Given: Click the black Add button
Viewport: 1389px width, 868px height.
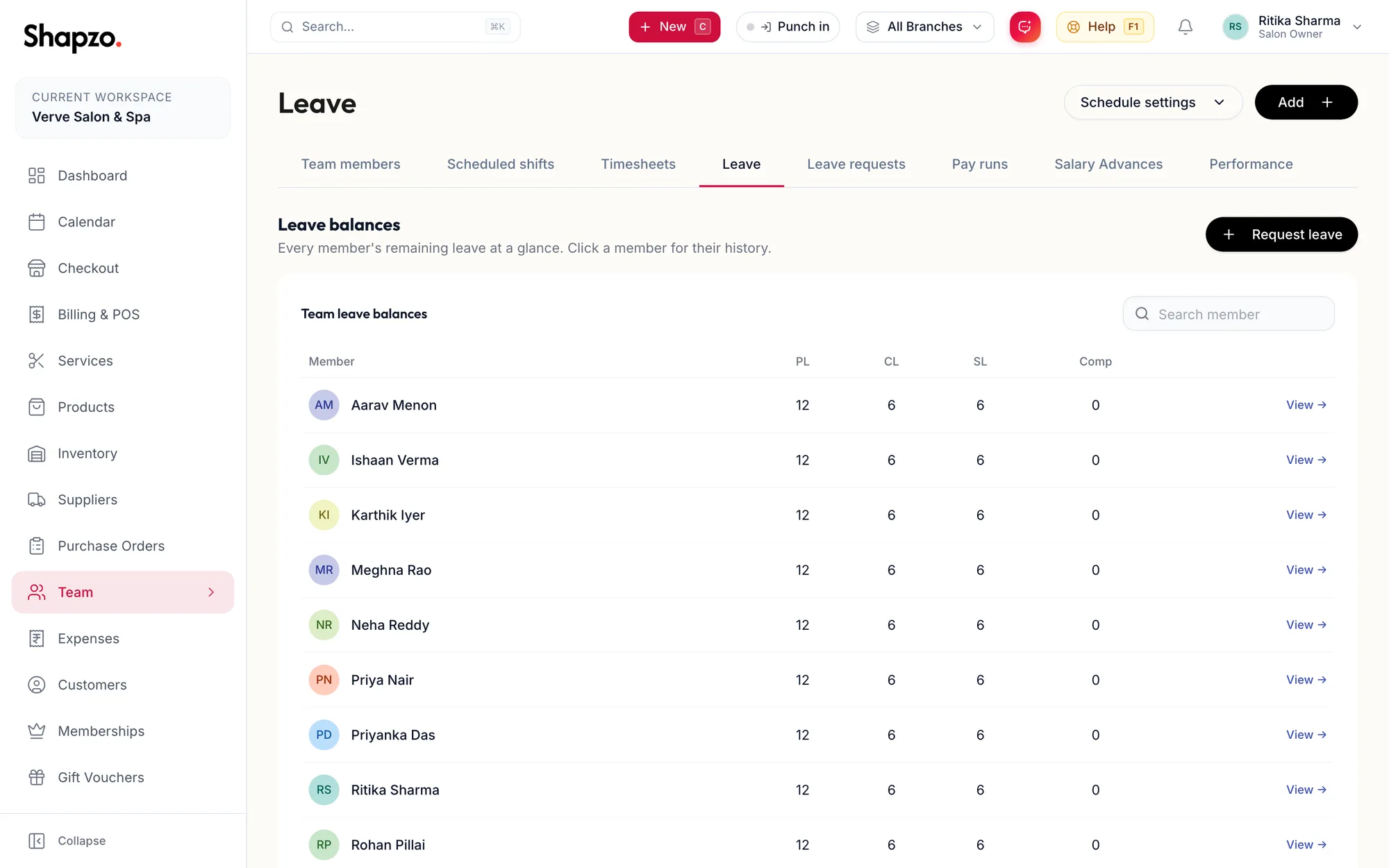Looking at the screenshot, I should [1306, 102].
